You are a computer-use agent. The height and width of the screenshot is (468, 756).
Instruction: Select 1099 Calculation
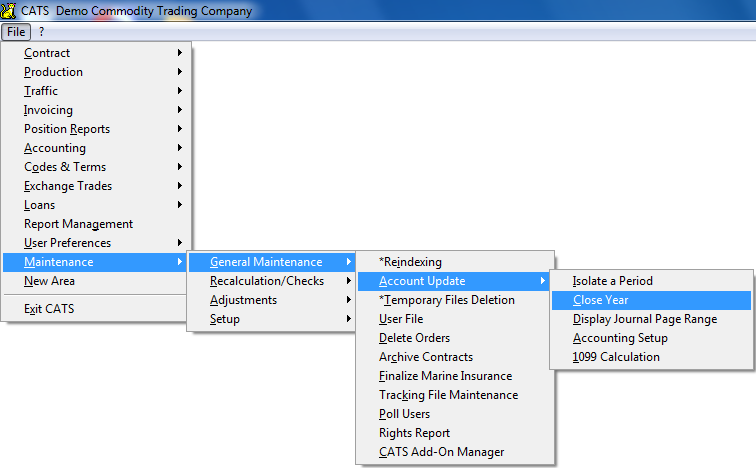[651, 357]
